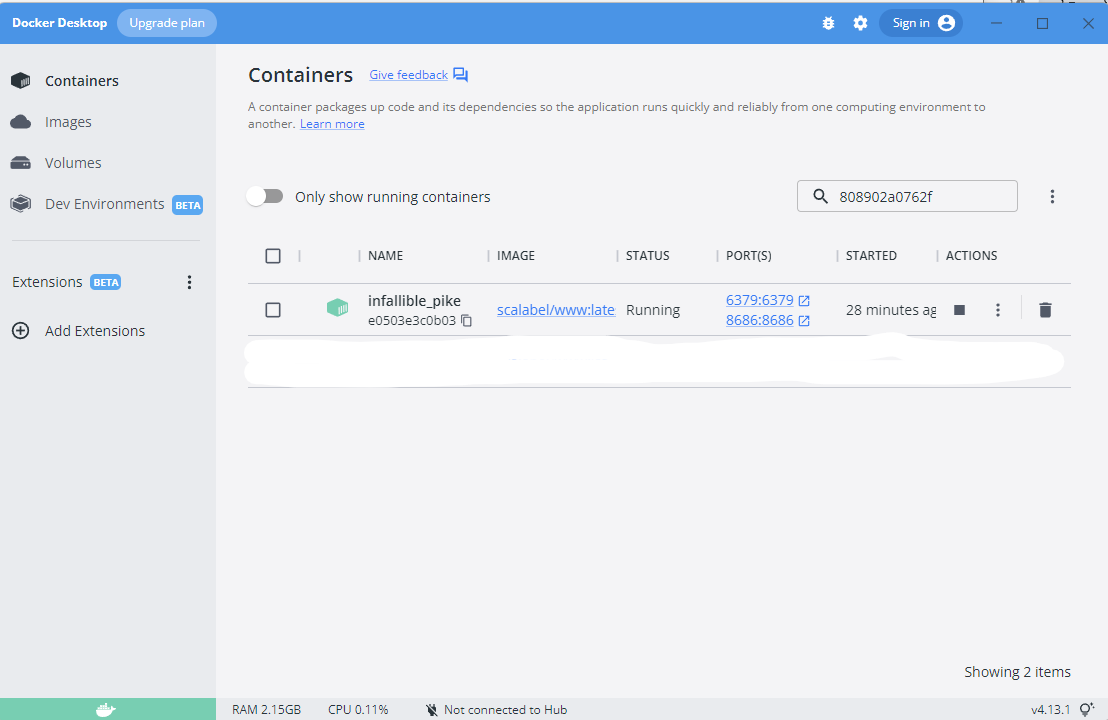The width and height of the screenshot is (1108, 720).
Task: Click the Upgrade plan button
Action: pos(167,23)
